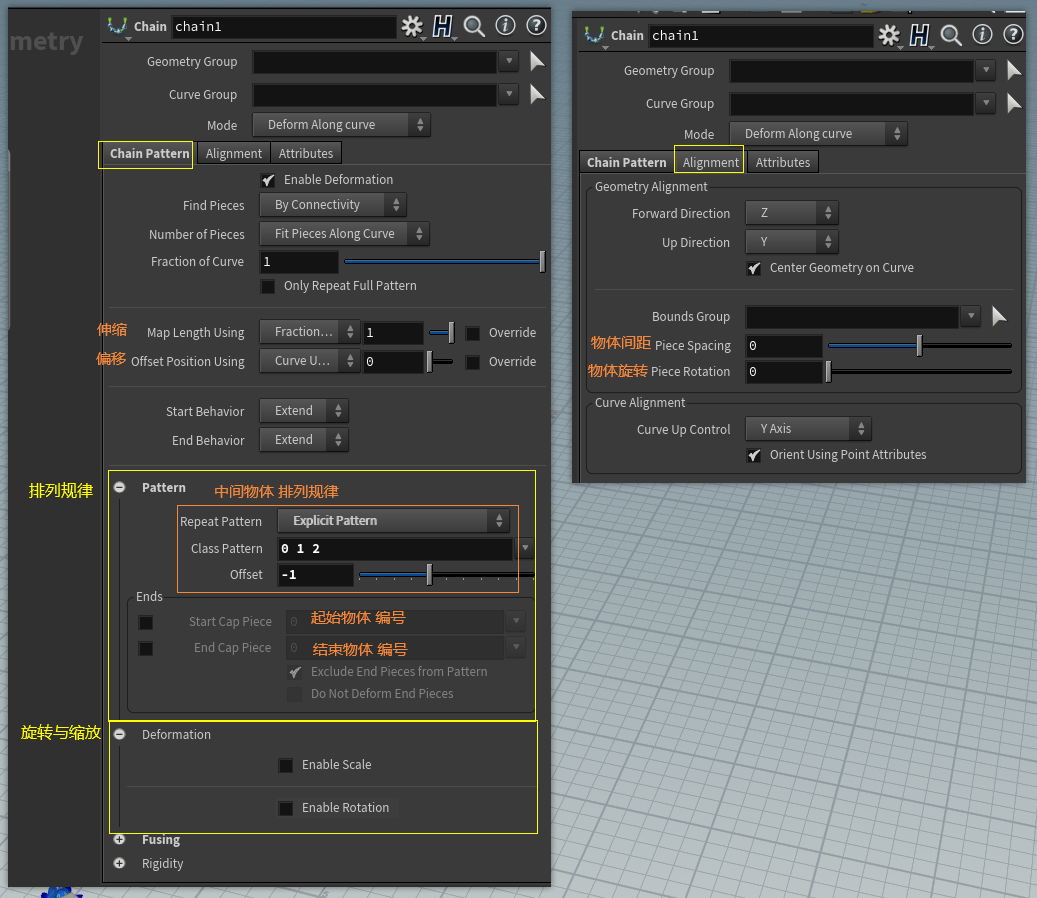This screenshot has height=898, width=1037.
Task: Select Chain Pattern tab in right panel
Action: pyautogui.click(x=626, y=162)
